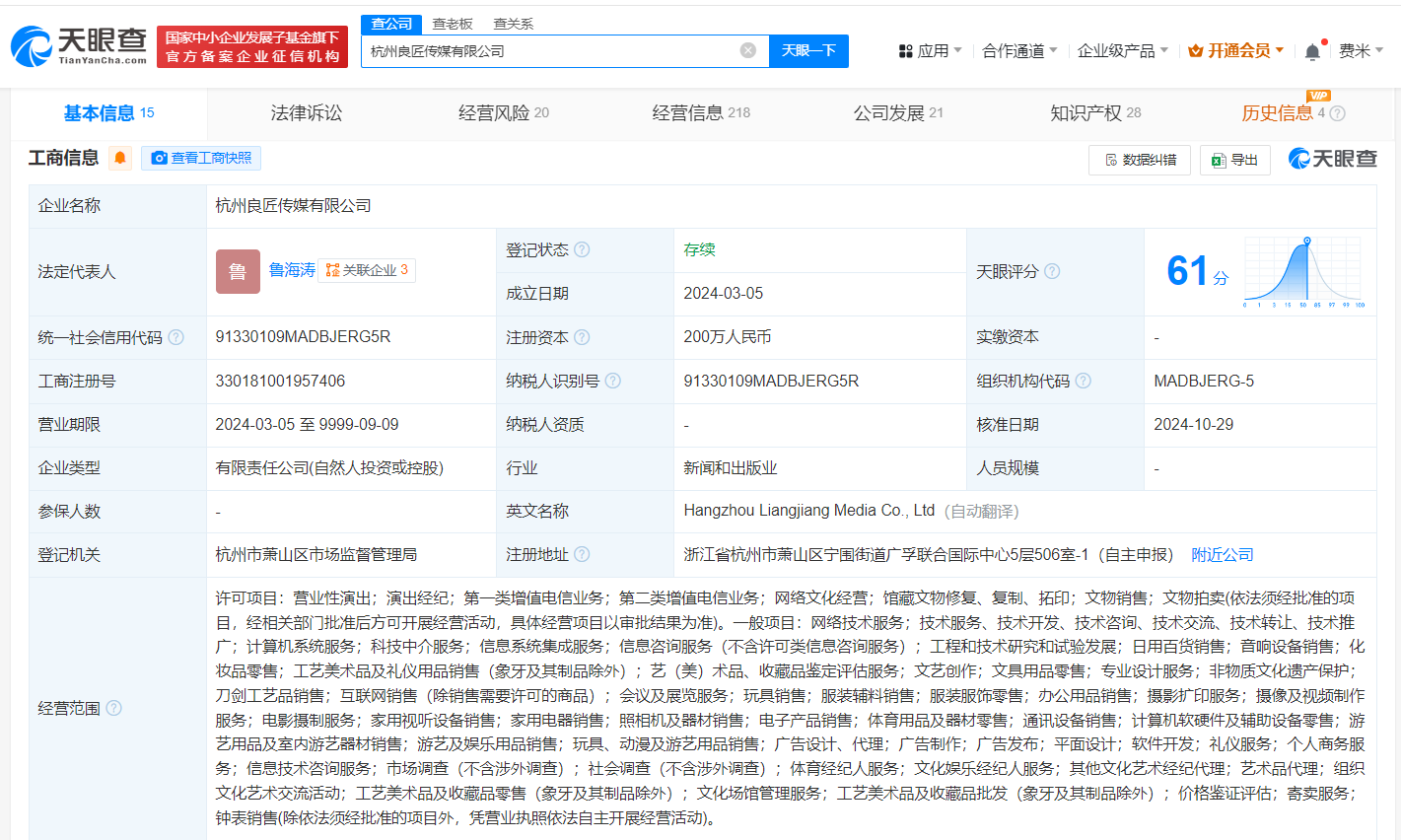Viewport: 1401px width, 840px height.
Task: Open the 应用 dropdown menu
Action: [930, 50]
